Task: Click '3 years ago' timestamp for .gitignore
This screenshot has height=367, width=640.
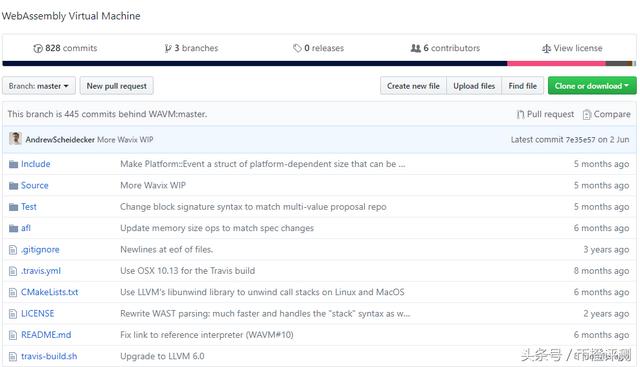Action: click(x=606, y=249)
